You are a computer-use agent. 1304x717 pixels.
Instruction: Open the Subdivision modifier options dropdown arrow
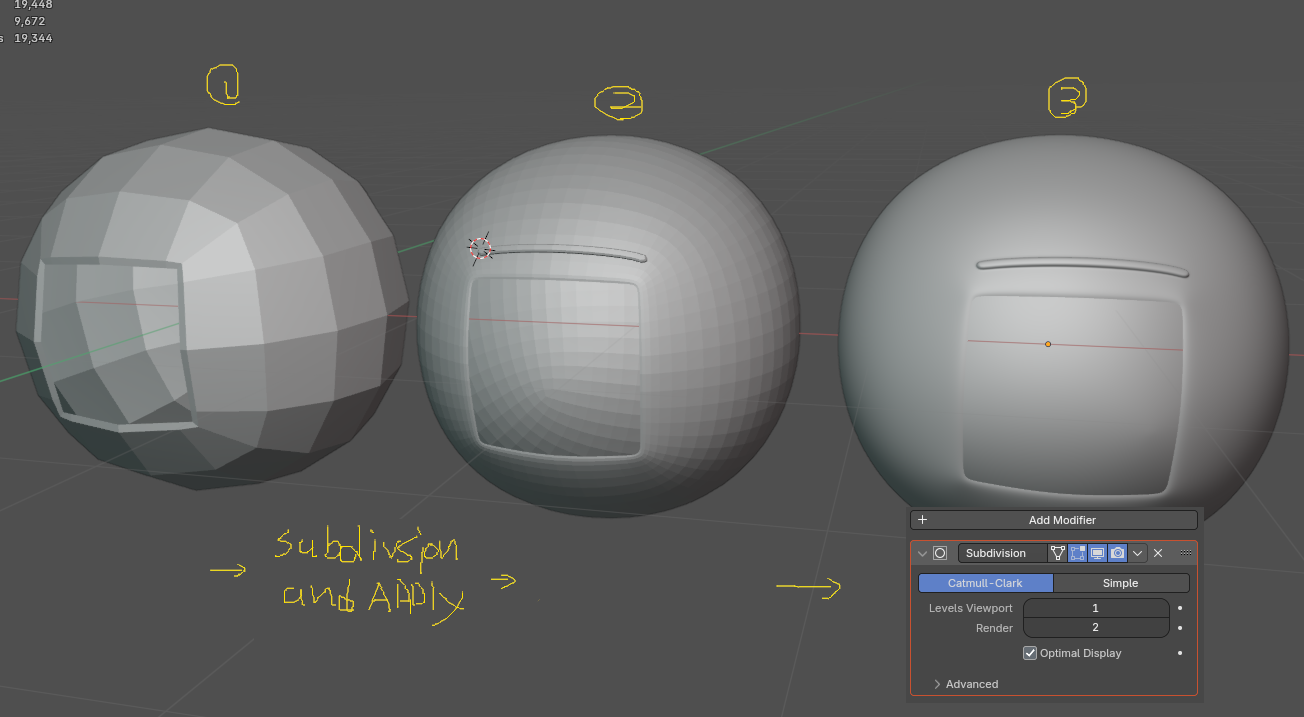[x=1137, y=553]
